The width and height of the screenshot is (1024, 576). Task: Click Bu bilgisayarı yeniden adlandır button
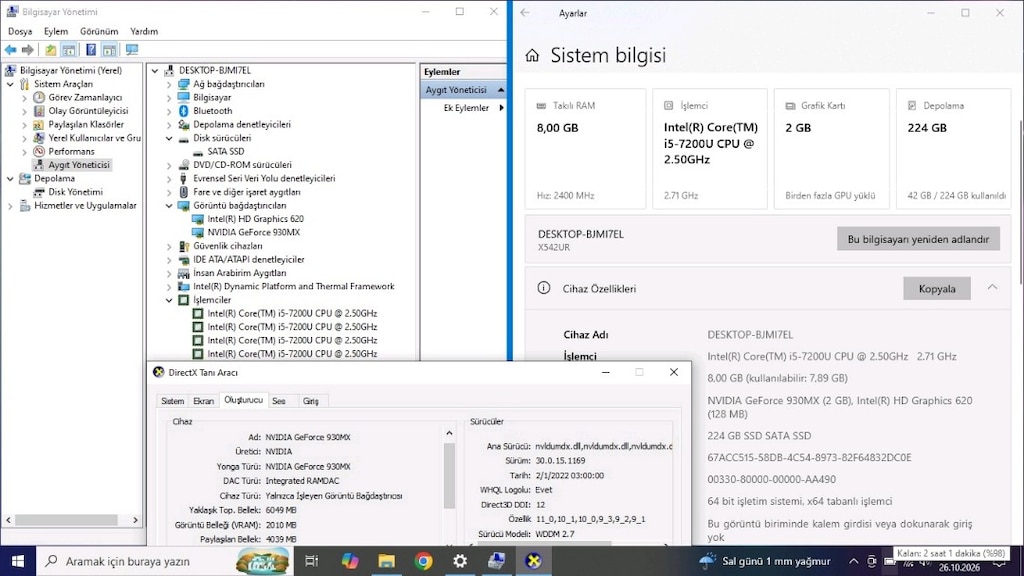pyautogui.click(x=918, y=239)
